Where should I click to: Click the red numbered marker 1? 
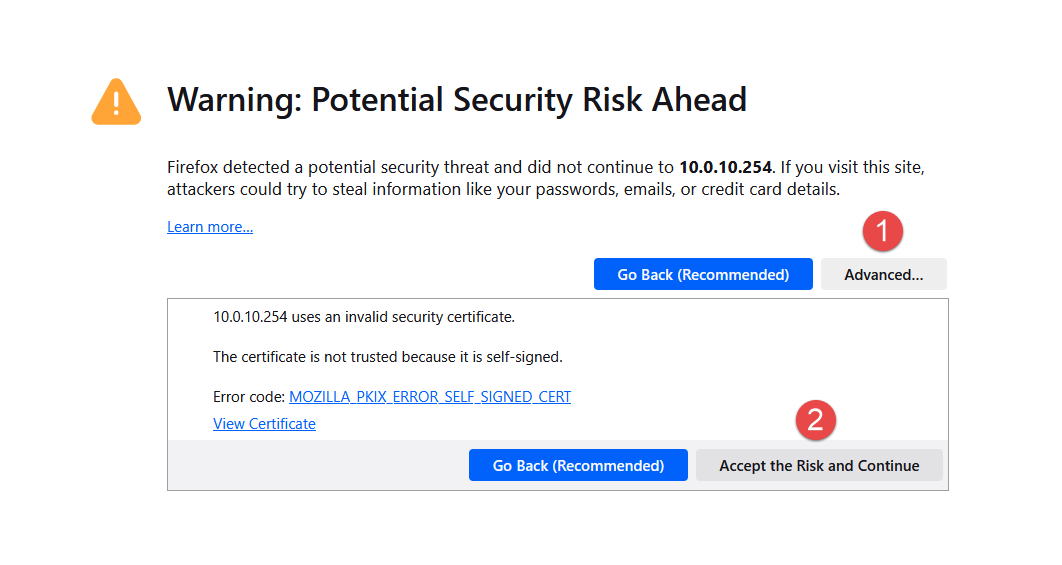pyautogui.click(x=882, y=231)
